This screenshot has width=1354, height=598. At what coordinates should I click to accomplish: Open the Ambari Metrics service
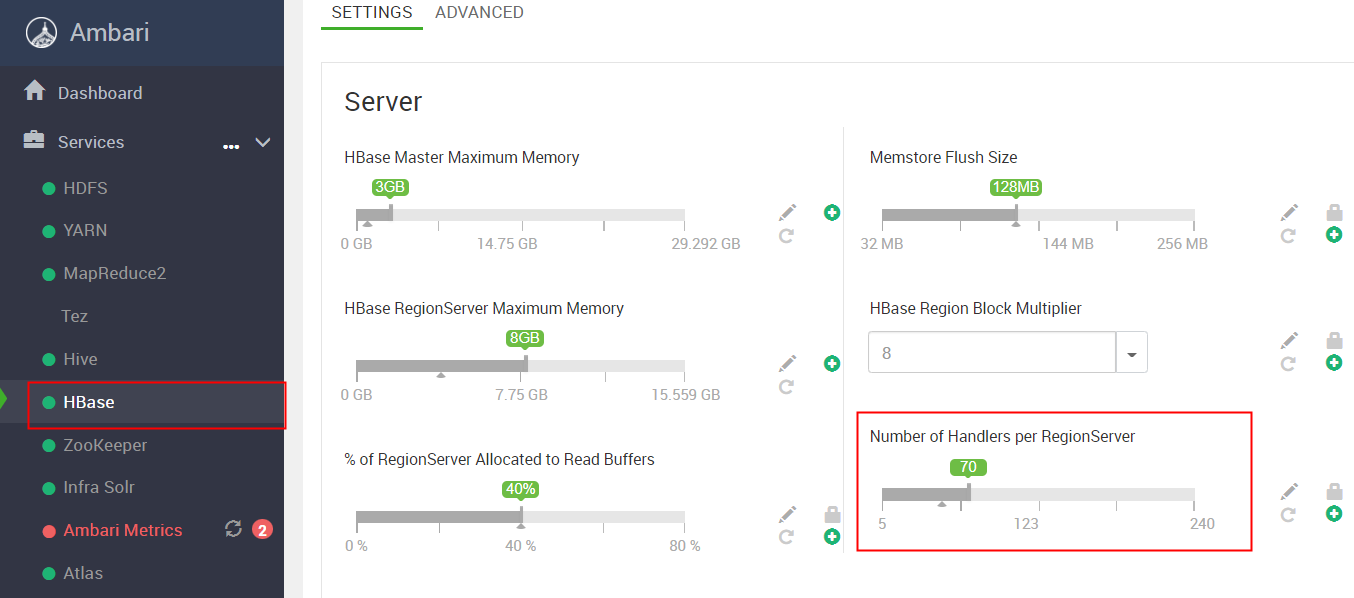pos(122,530)
